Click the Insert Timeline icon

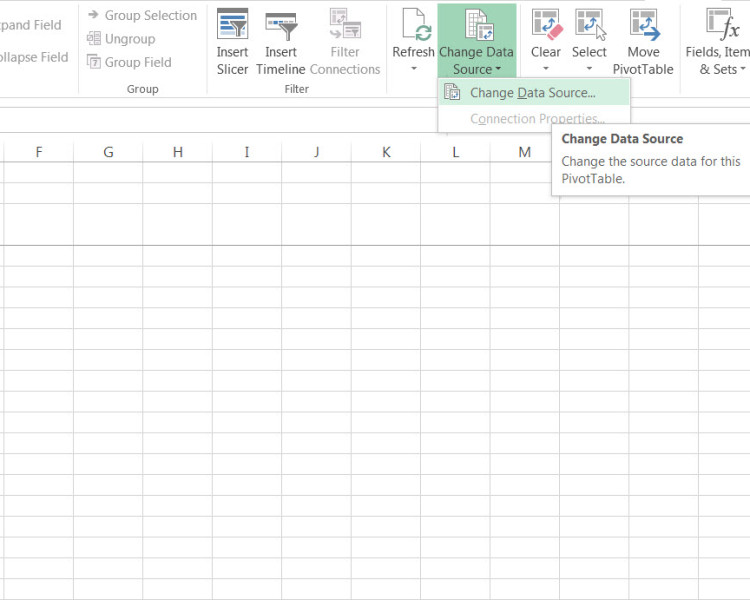[281, 25]
